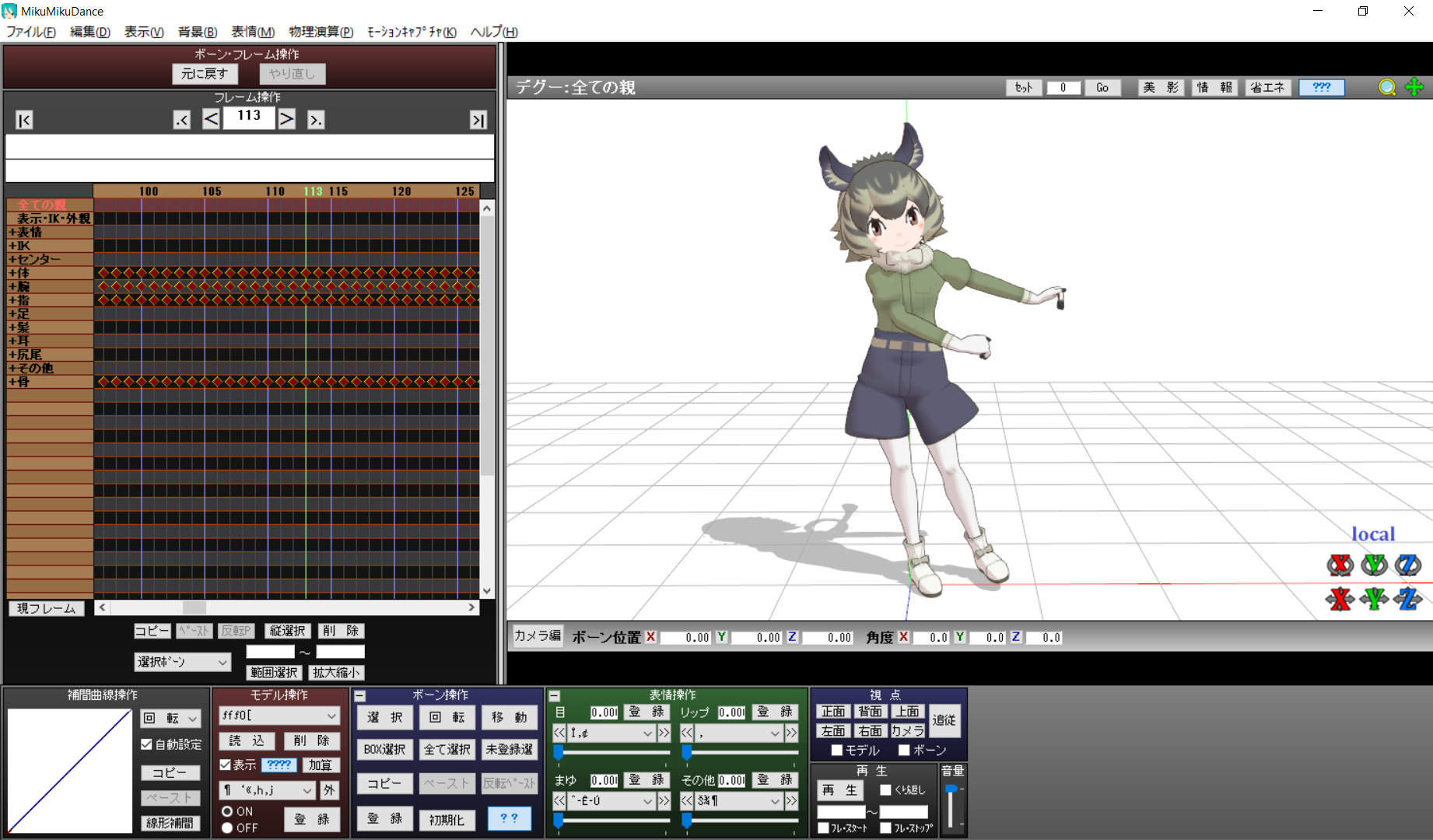Viewport: 1433px width, 840px height.
Task: Click the blue Z move axis icon
Action: pyautogui.click(x=1407, y=599)
